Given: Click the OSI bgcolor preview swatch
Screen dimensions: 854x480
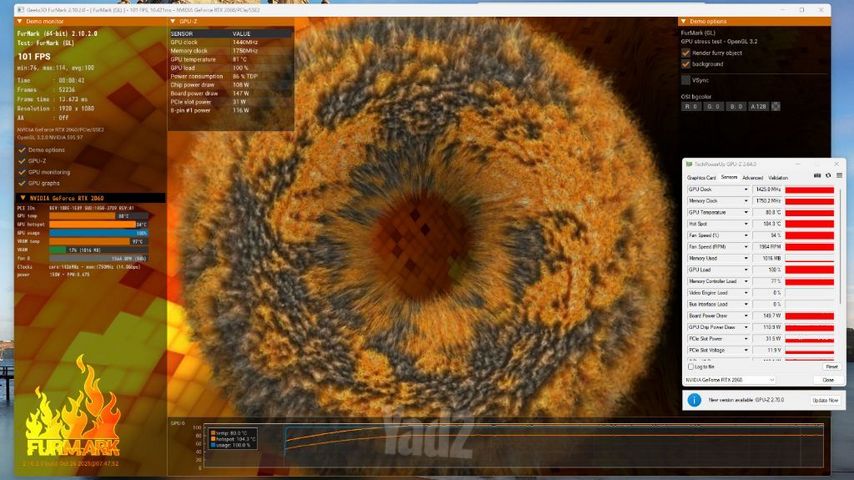Looking at the screenshot, I should click(x=776, y=106).
